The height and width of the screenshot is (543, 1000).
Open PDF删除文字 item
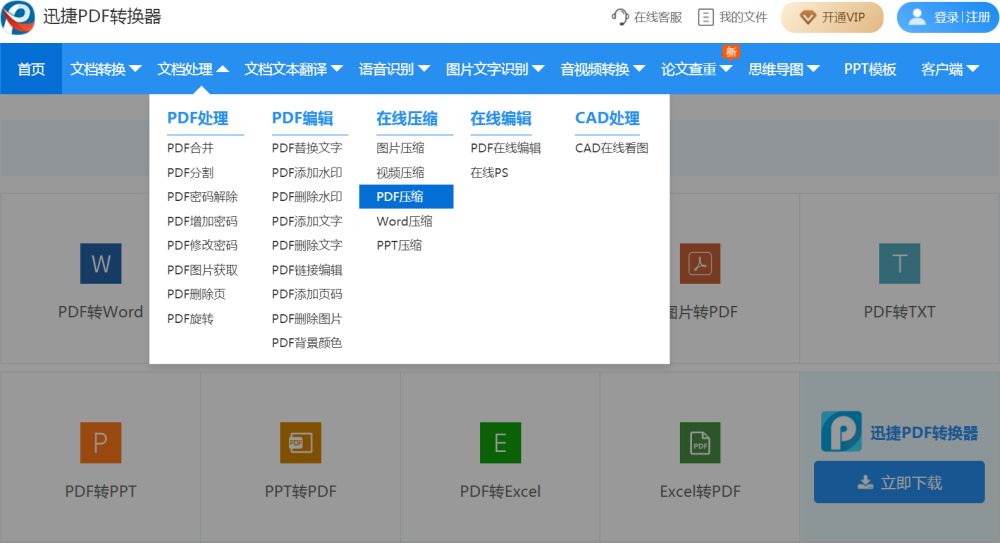(307, 245)
